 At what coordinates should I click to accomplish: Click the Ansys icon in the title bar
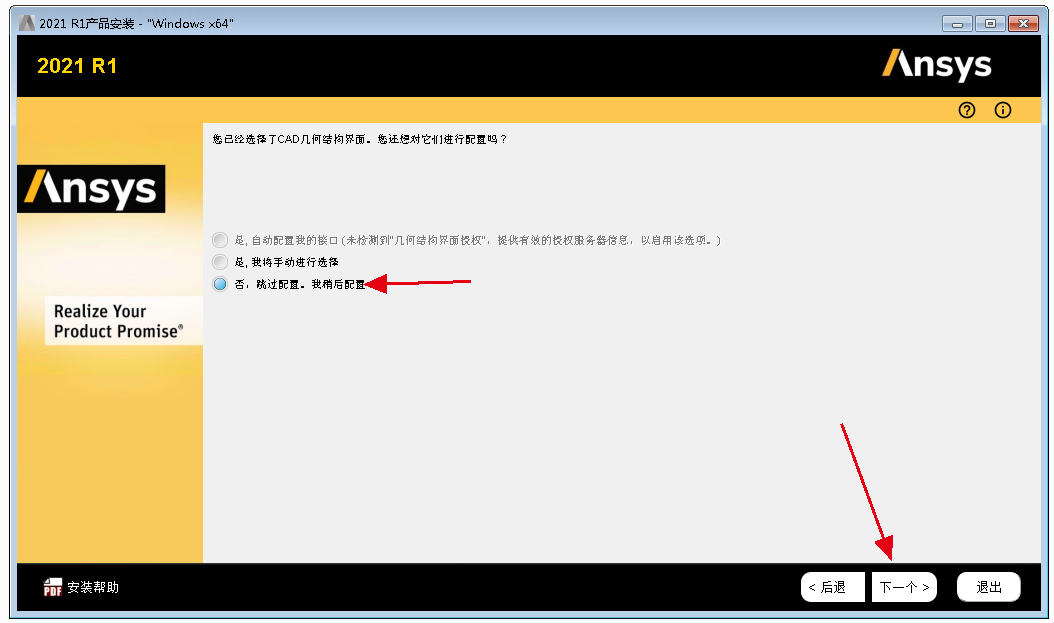tap(26, 22)
